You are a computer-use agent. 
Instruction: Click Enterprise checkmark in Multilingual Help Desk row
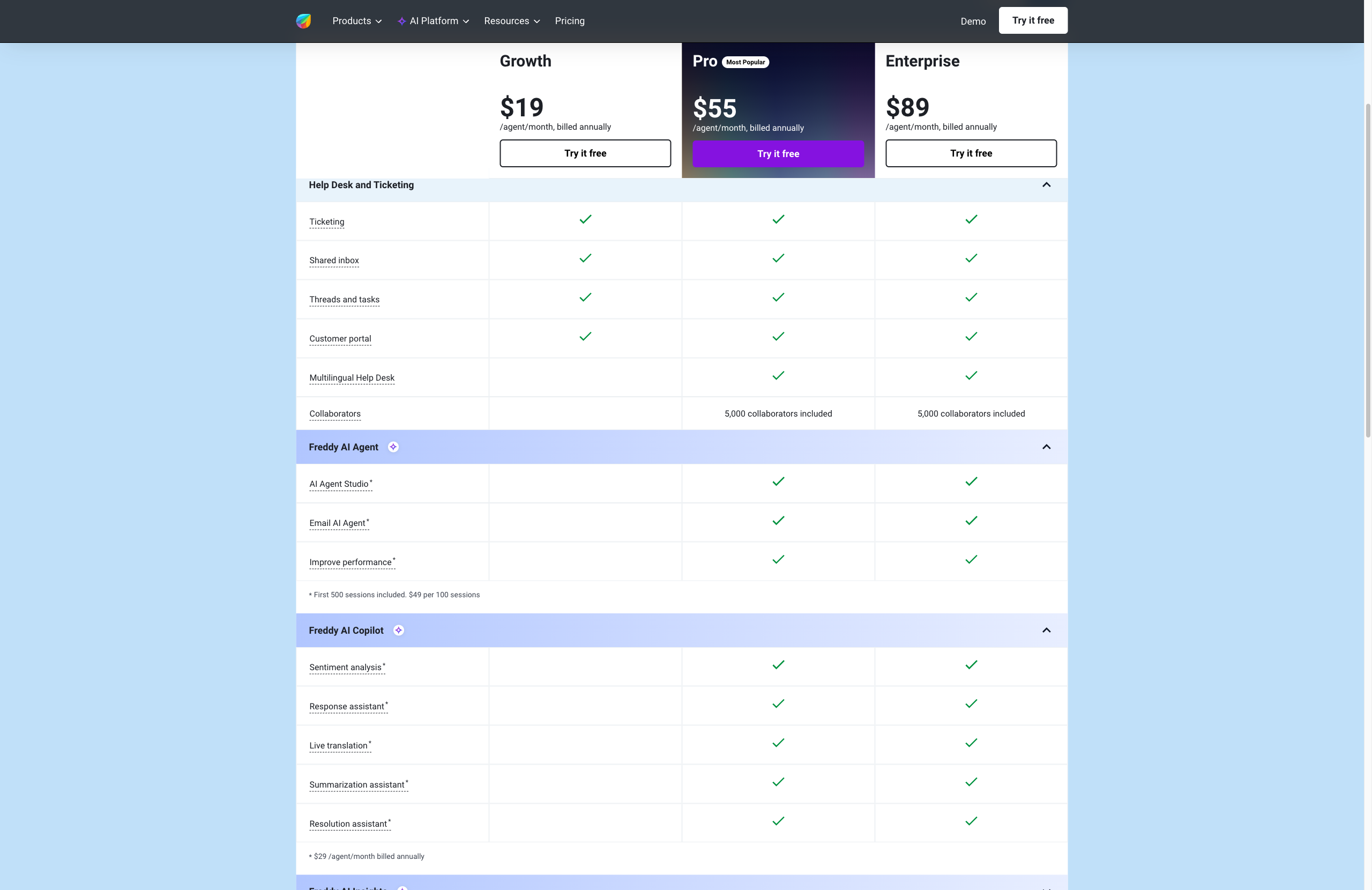(x=971, y=375)
